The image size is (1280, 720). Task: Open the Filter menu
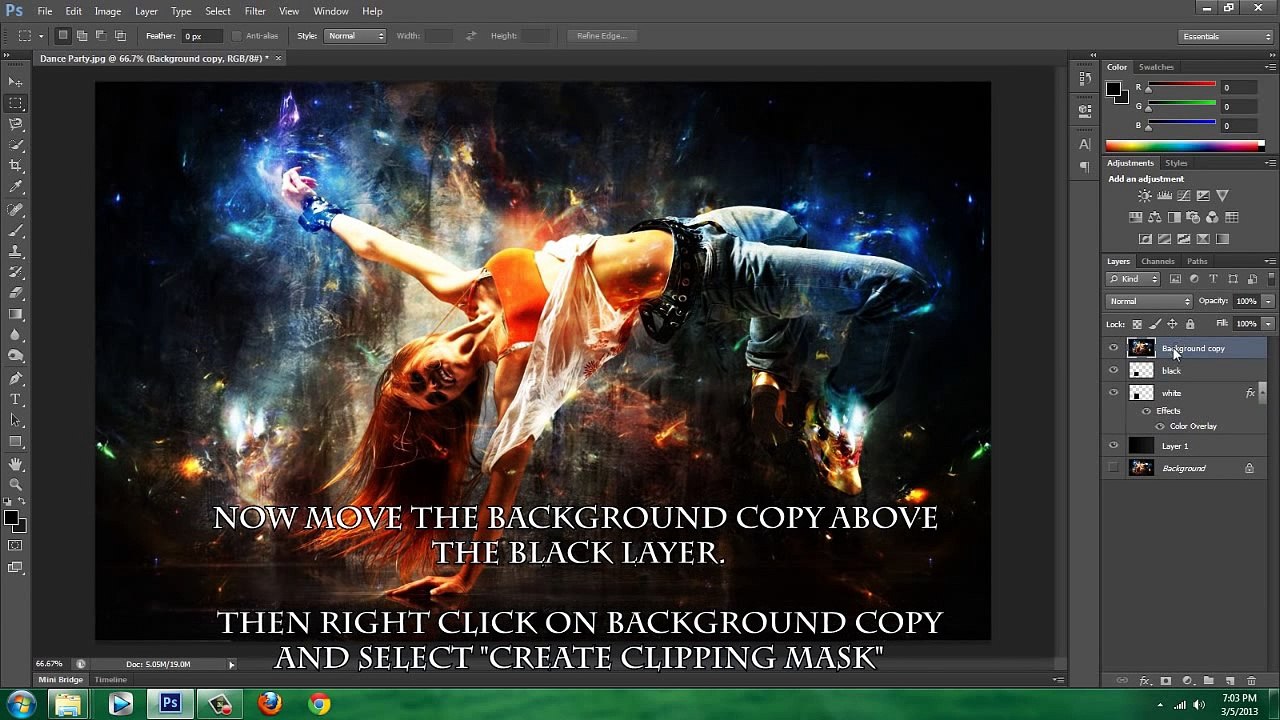point(255,11)
